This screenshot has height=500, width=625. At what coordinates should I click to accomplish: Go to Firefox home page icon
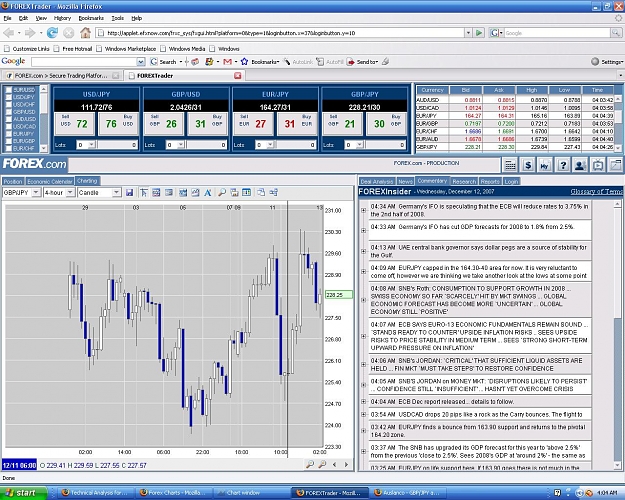[x=85, y=33]
